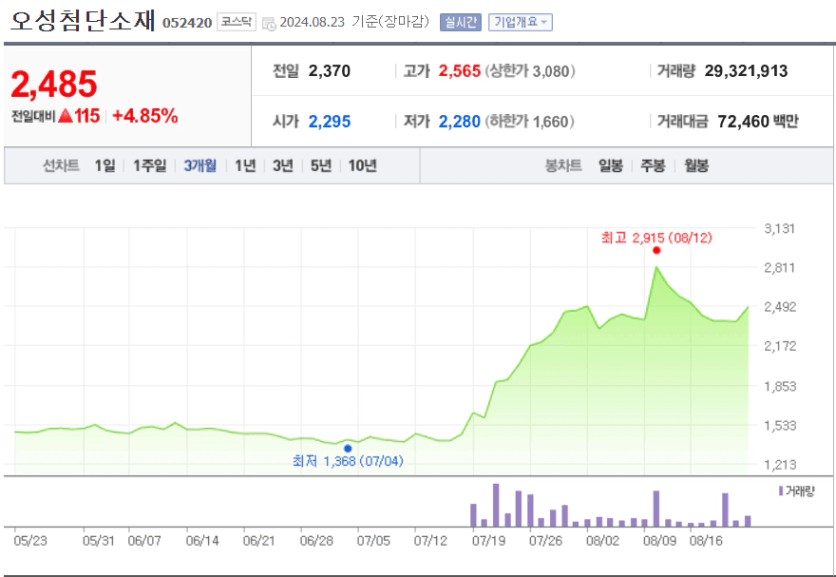Click the 05/23 date axis label
The image size is (836, 577).
pyautogui.click(x=30, y=541)
